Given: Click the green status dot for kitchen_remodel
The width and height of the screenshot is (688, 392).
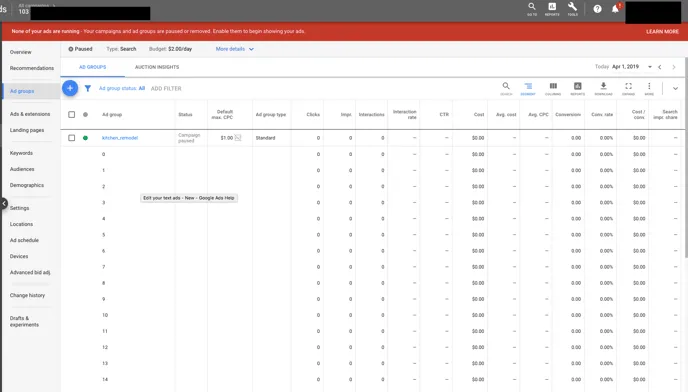Looking at the screenshot, I should (85, 138).
